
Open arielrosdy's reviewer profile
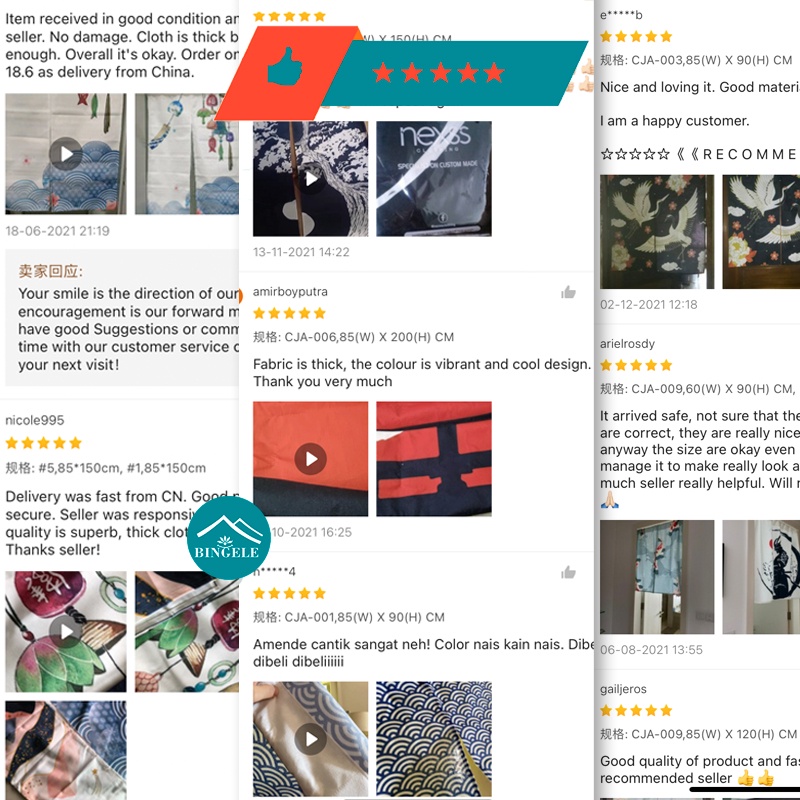click(627, 343)
